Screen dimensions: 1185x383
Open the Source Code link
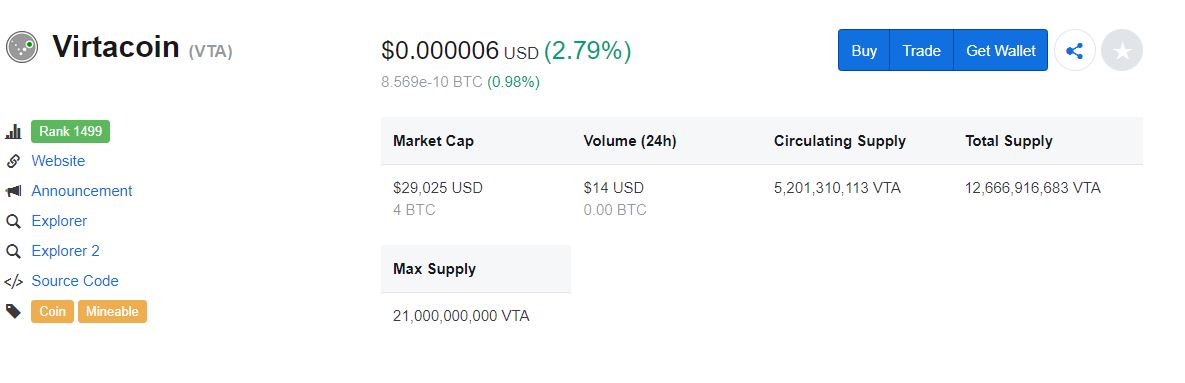coord(75,281)
